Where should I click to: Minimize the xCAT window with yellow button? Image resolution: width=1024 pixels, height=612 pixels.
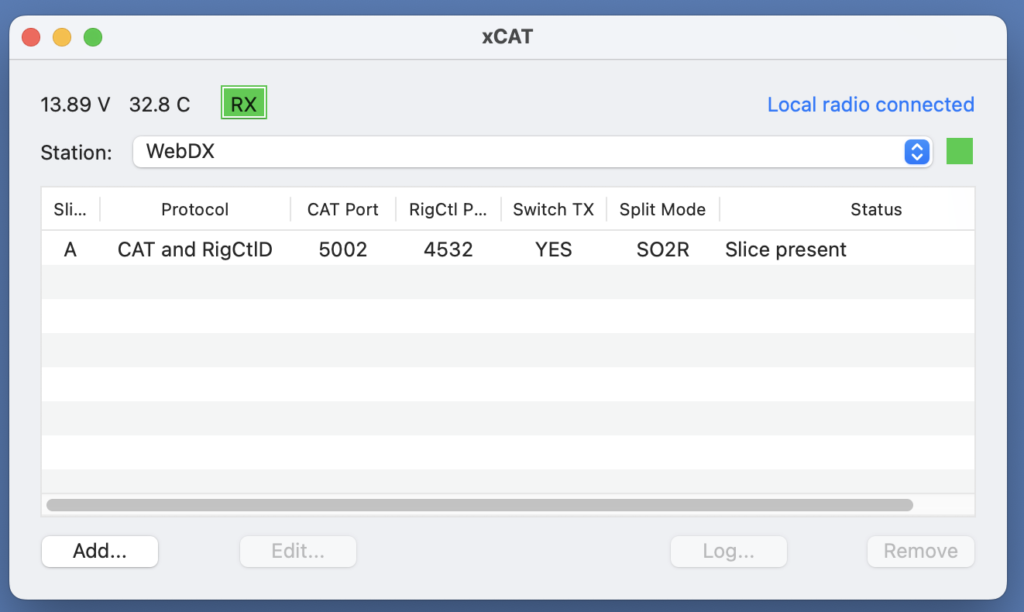(x=62, y=37)
